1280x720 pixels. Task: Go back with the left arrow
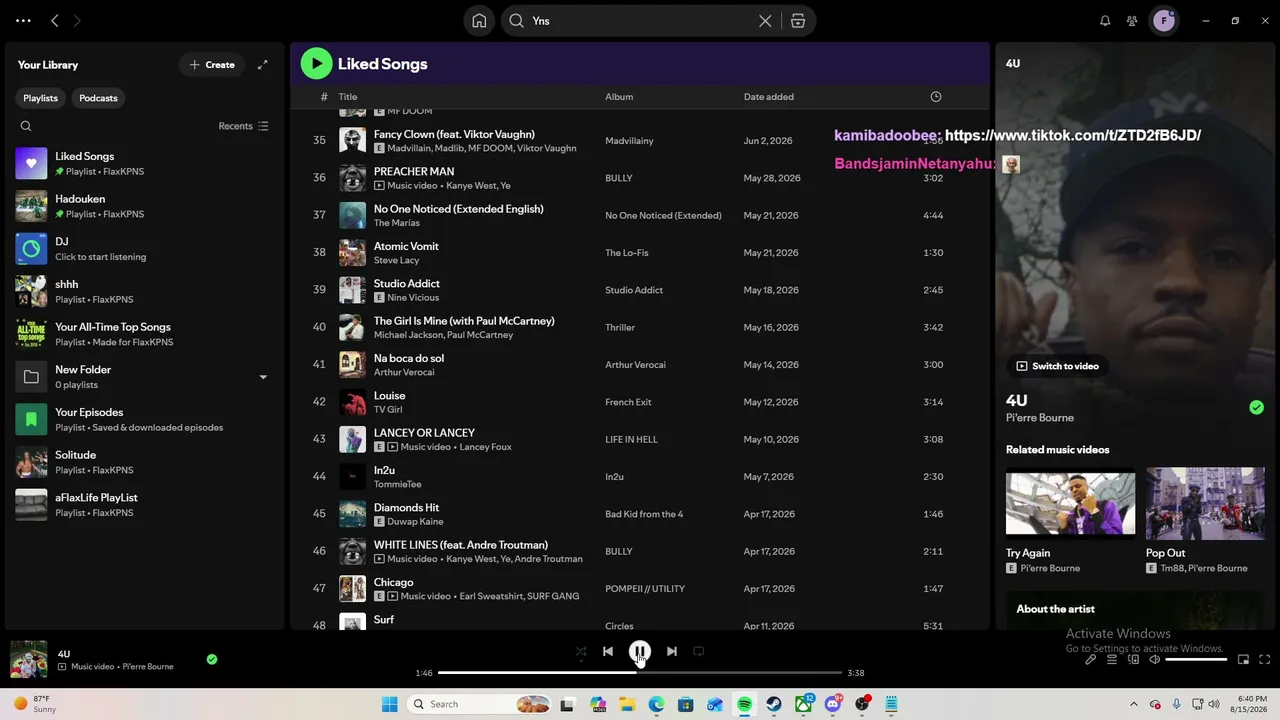[55, 20]
